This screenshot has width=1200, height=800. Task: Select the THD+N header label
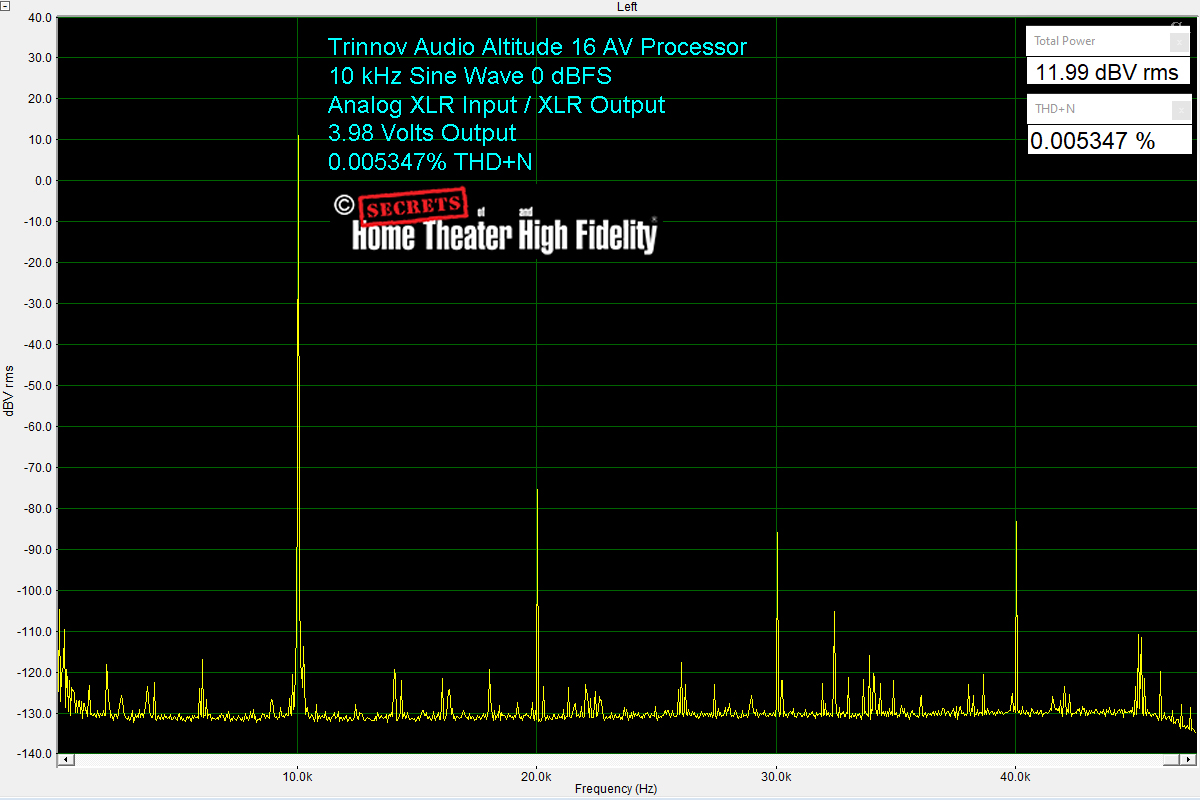[1054, 109]
